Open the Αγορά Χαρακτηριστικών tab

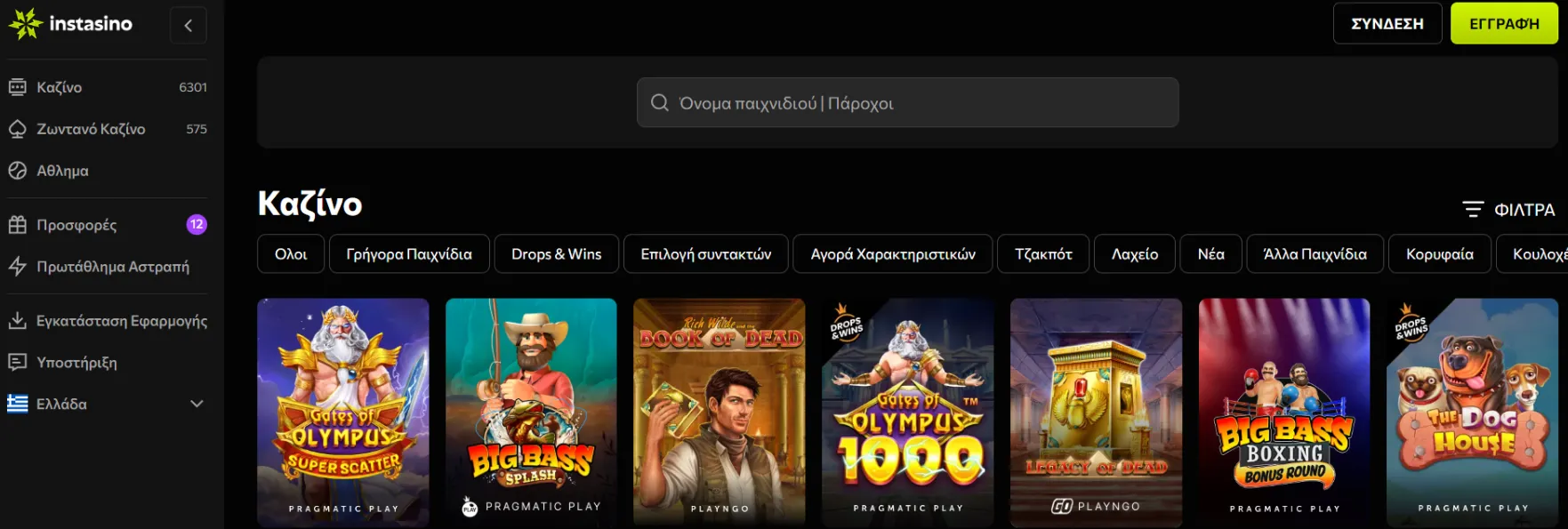(893, 254)
